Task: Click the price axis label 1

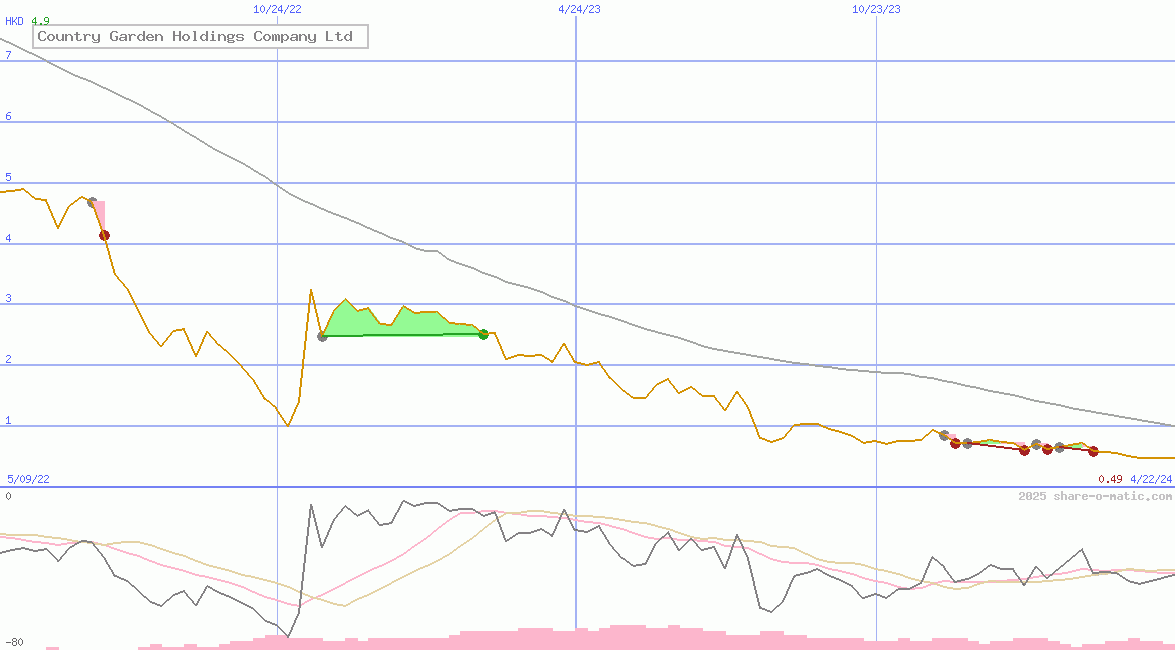Action: pyautogui.click(x=8, y=420)
